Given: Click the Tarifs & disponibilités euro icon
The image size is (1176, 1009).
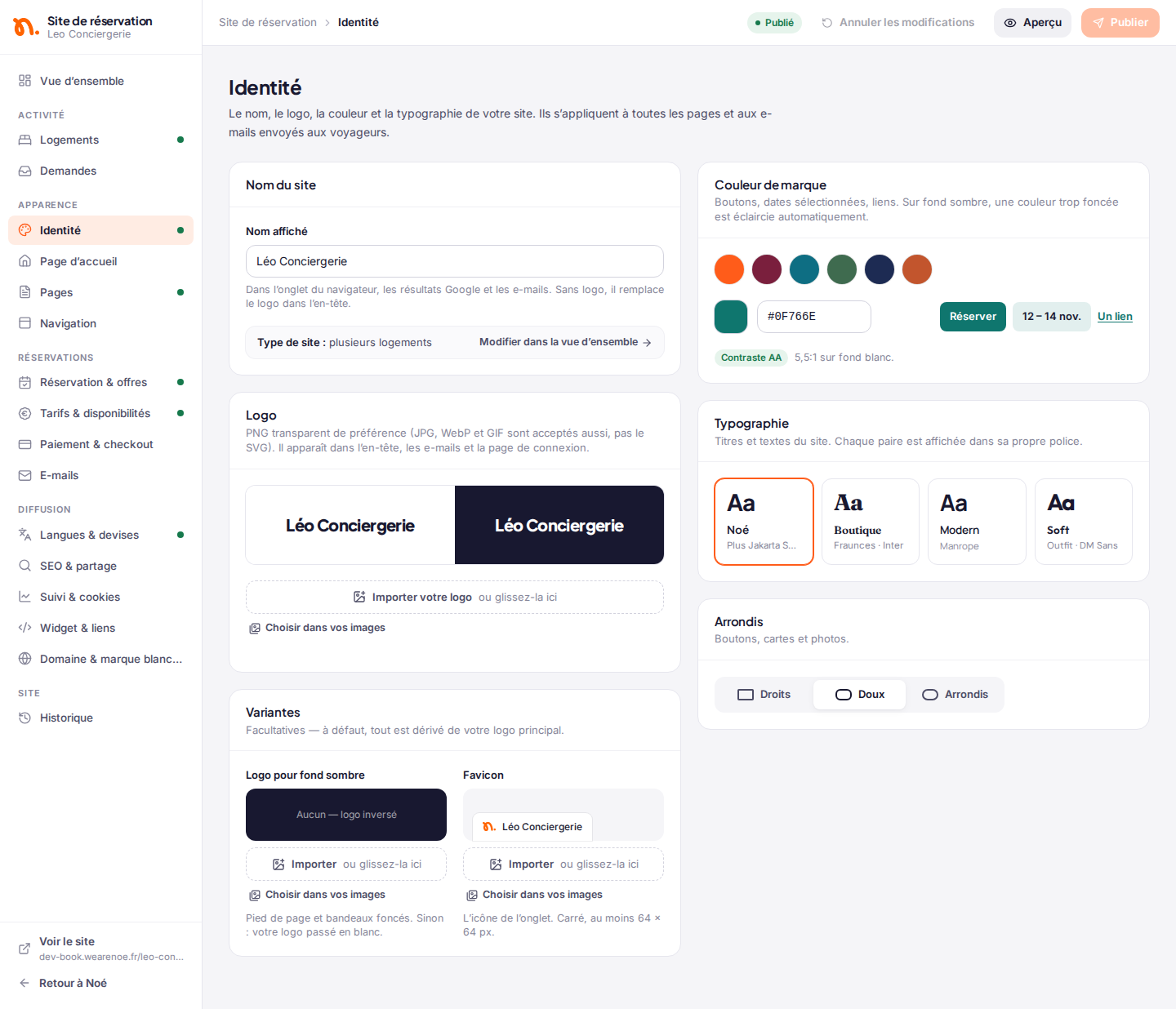Looking at the screenshot, I should 25,413.
